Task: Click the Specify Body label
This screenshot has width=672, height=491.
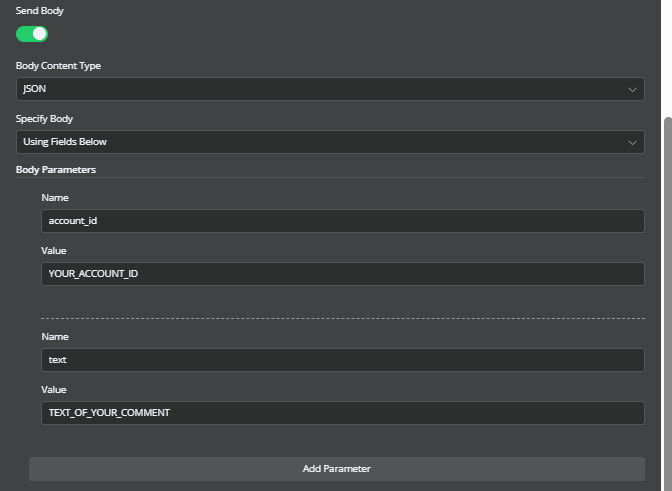Action: [44, 119]
